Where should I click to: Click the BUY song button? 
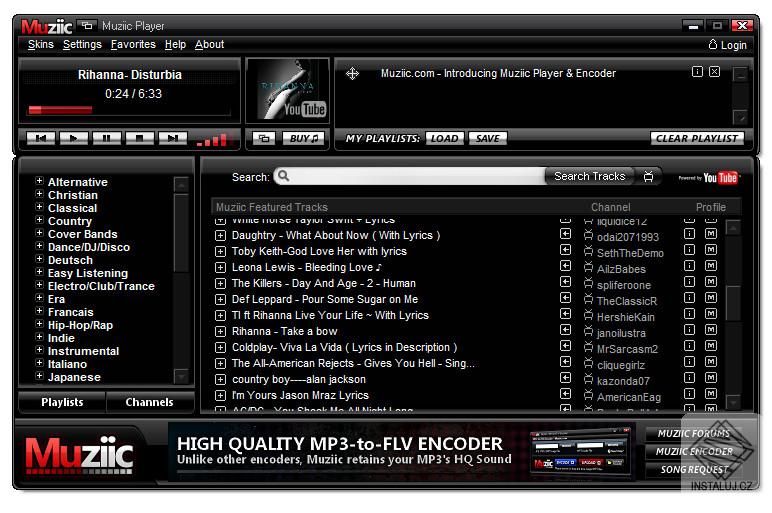point(303,138)
